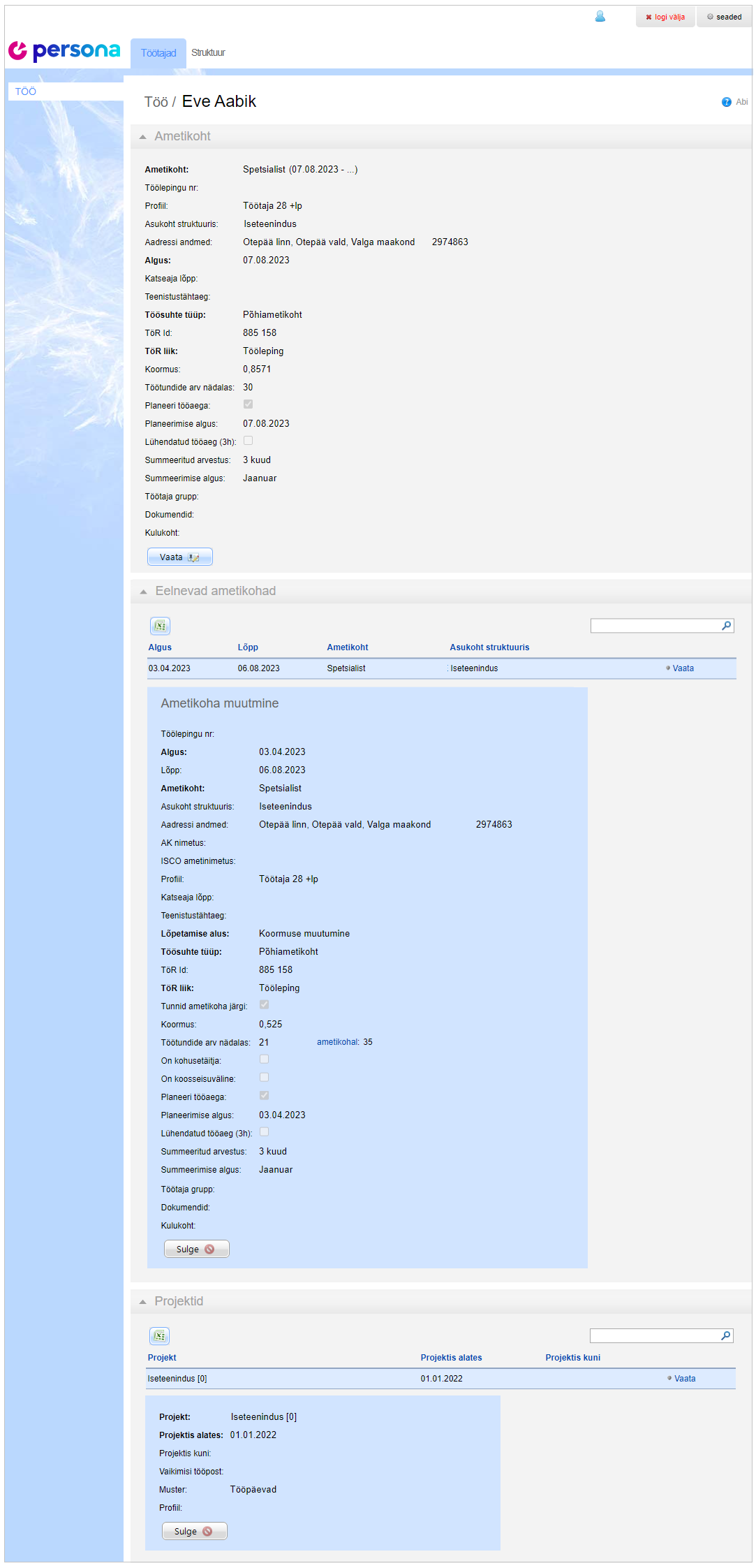Click the seaded settings button
Image resolution: width=756 pixels, height=1568 pixels.
coord(724,17)
